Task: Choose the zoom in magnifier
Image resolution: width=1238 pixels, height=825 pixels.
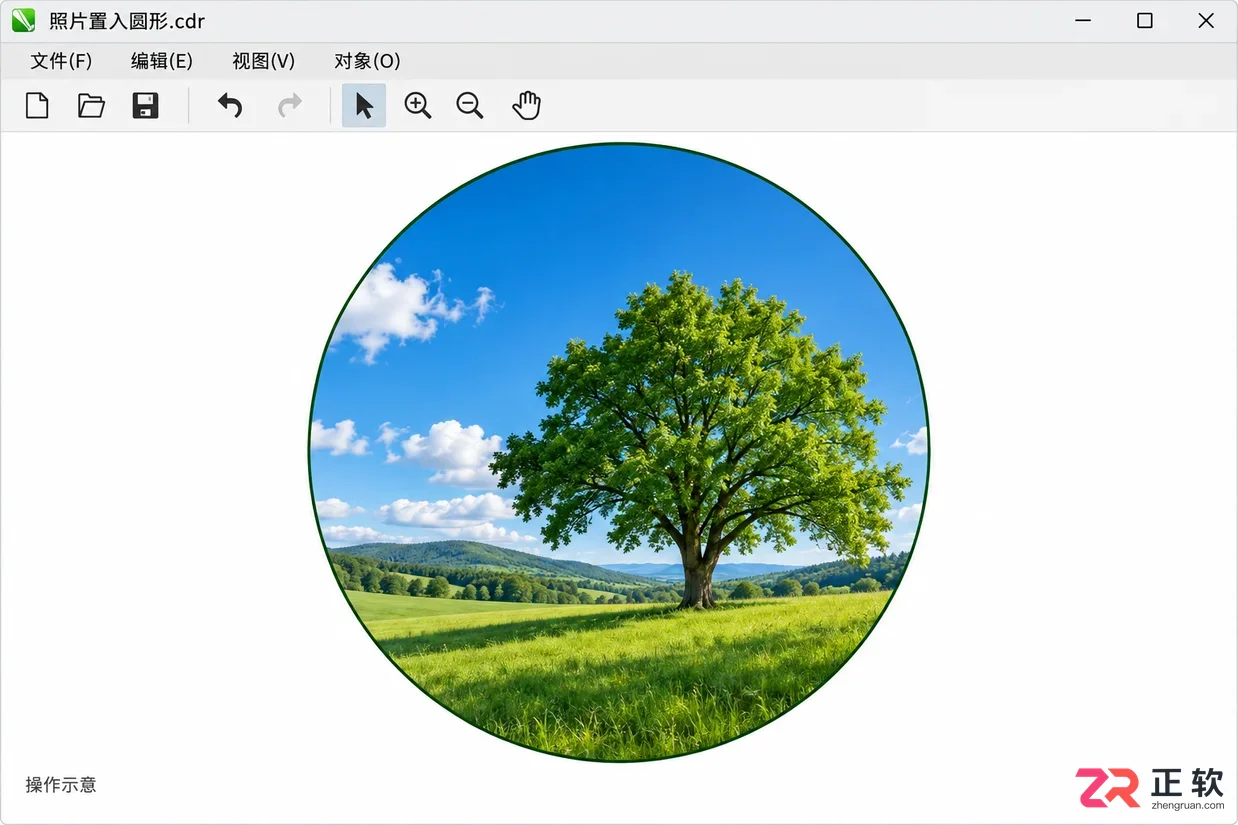Action: (x=417, y=105)
